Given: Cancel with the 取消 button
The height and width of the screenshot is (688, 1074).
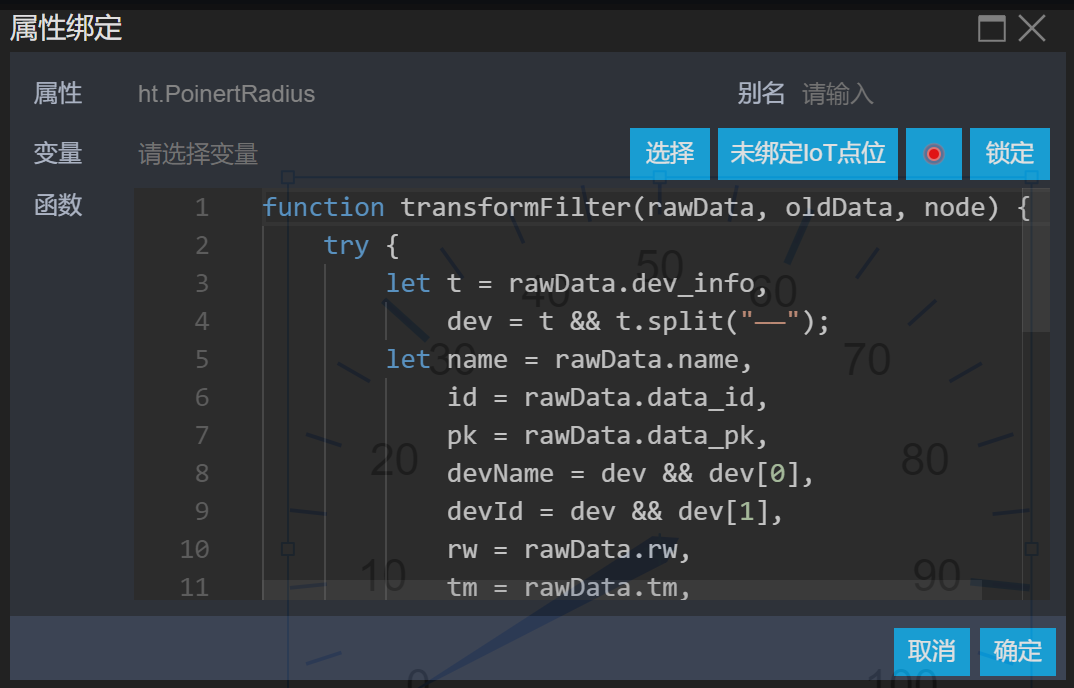Looking at the screenshot, I should (931, 652).
